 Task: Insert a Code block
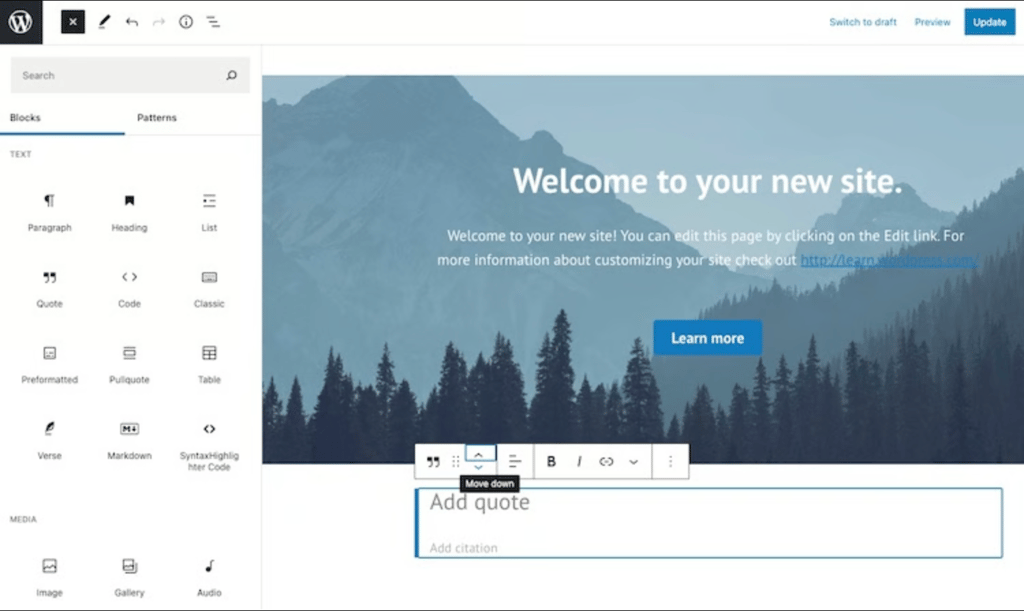[x=129, y=289]
